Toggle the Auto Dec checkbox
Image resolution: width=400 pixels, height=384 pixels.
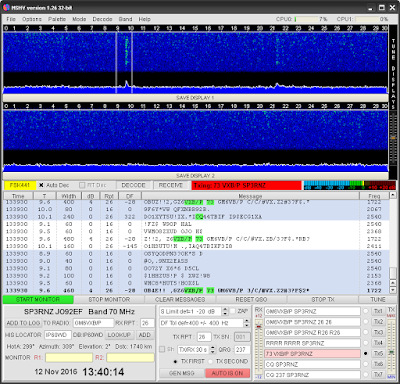(41, 185)
